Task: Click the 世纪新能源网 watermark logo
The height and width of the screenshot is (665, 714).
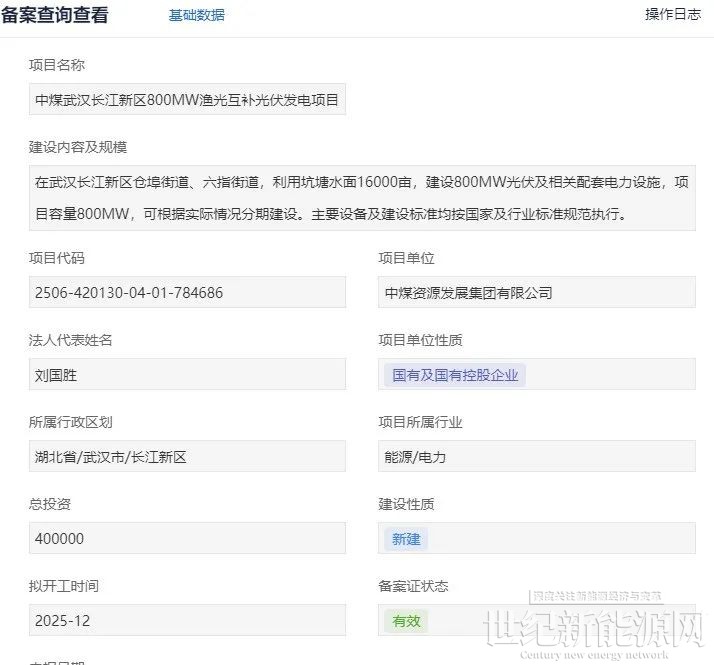Action: [x=596, y=630]
